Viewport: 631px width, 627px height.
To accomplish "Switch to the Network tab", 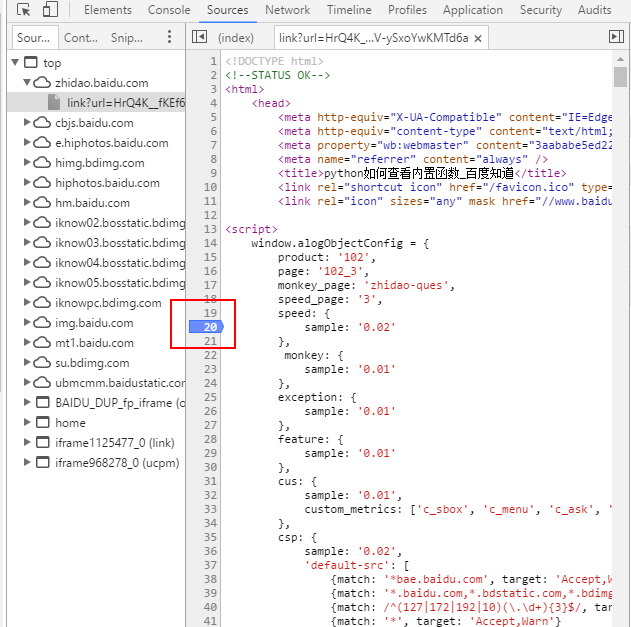I will click(x=287, y=10).
